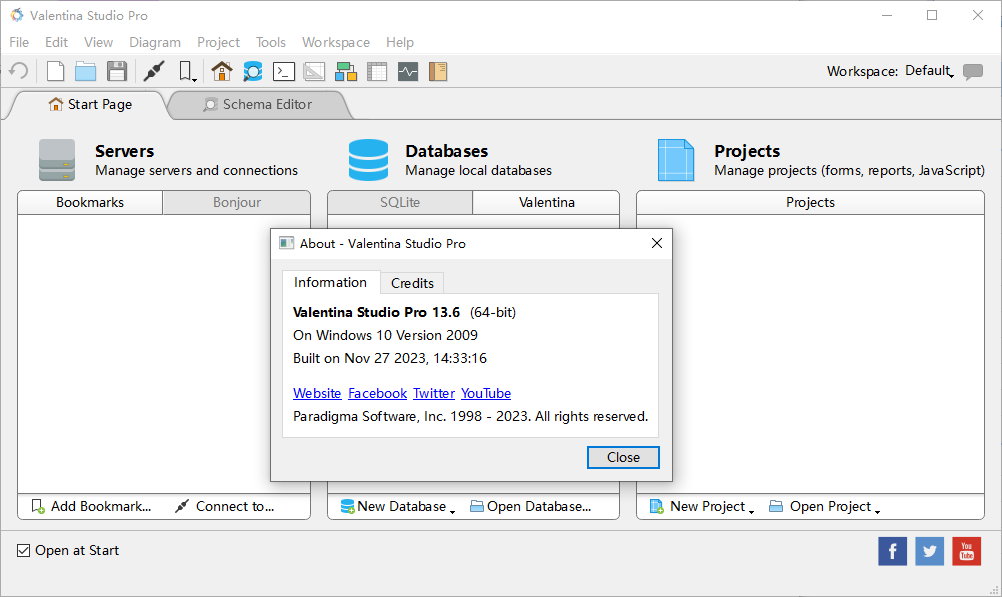
Task: Click the Start Page tab house icon
Action: tap(56, 104)
